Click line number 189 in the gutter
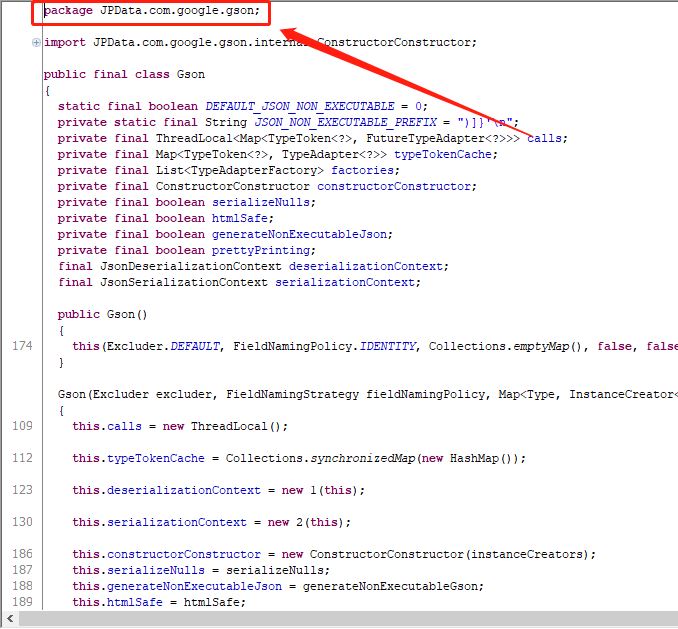Image resolution: width=678 pixels, height=629 pixels. 22,602
